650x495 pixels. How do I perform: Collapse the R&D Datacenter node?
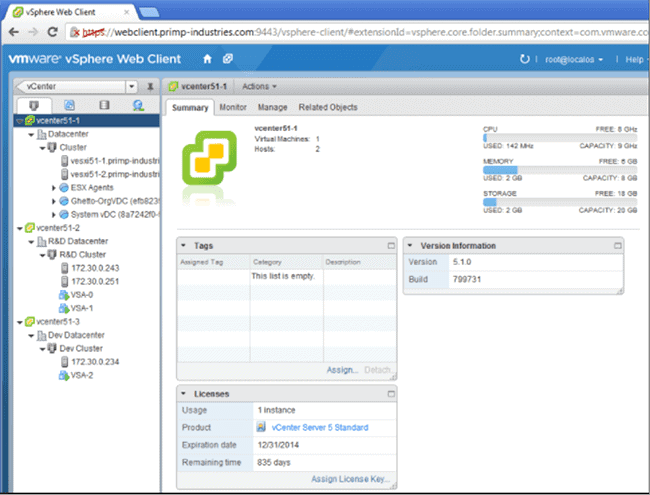[31, 242]
